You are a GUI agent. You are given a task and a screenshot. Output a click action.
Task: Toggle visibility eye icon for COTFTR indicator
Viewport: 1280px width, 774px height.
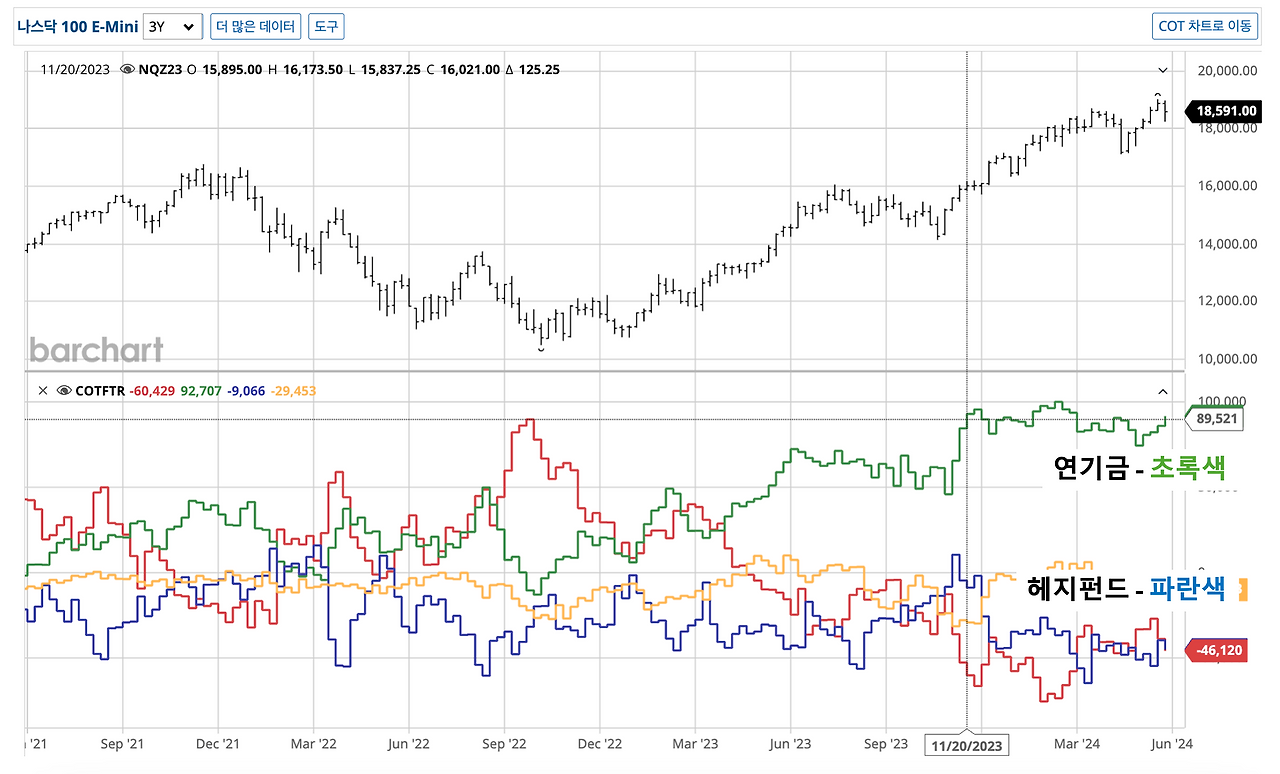64,391
